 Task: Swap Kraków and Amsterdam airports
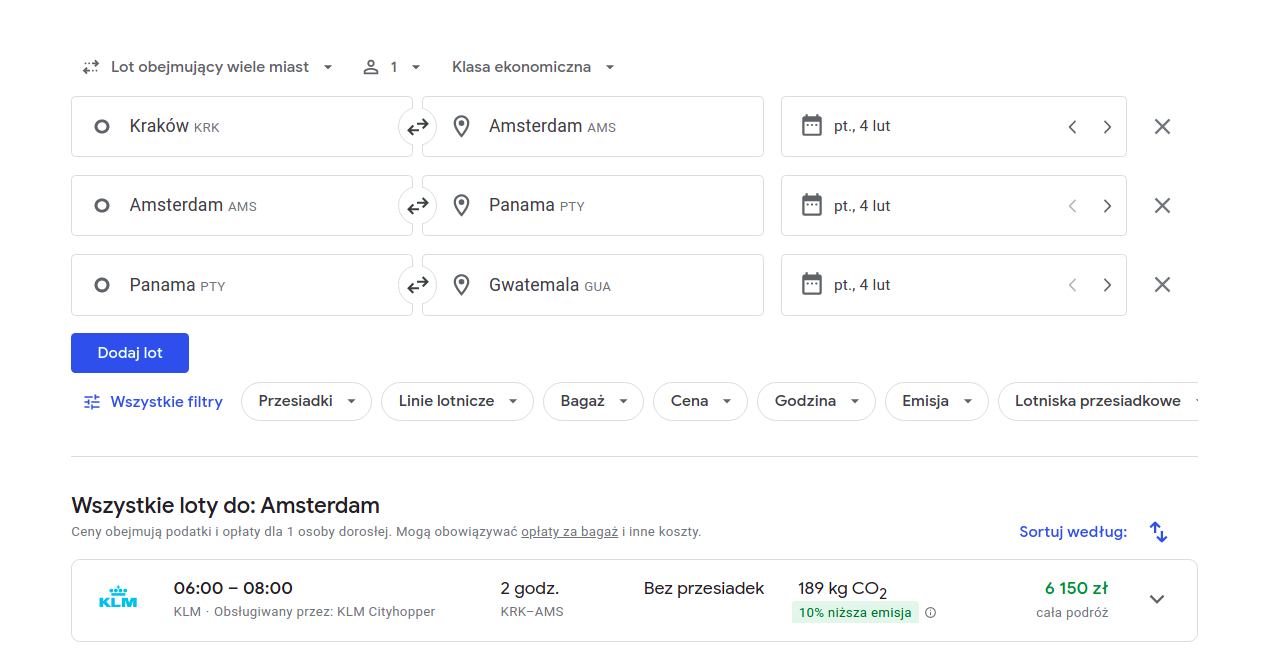click(x=417, y=127)
